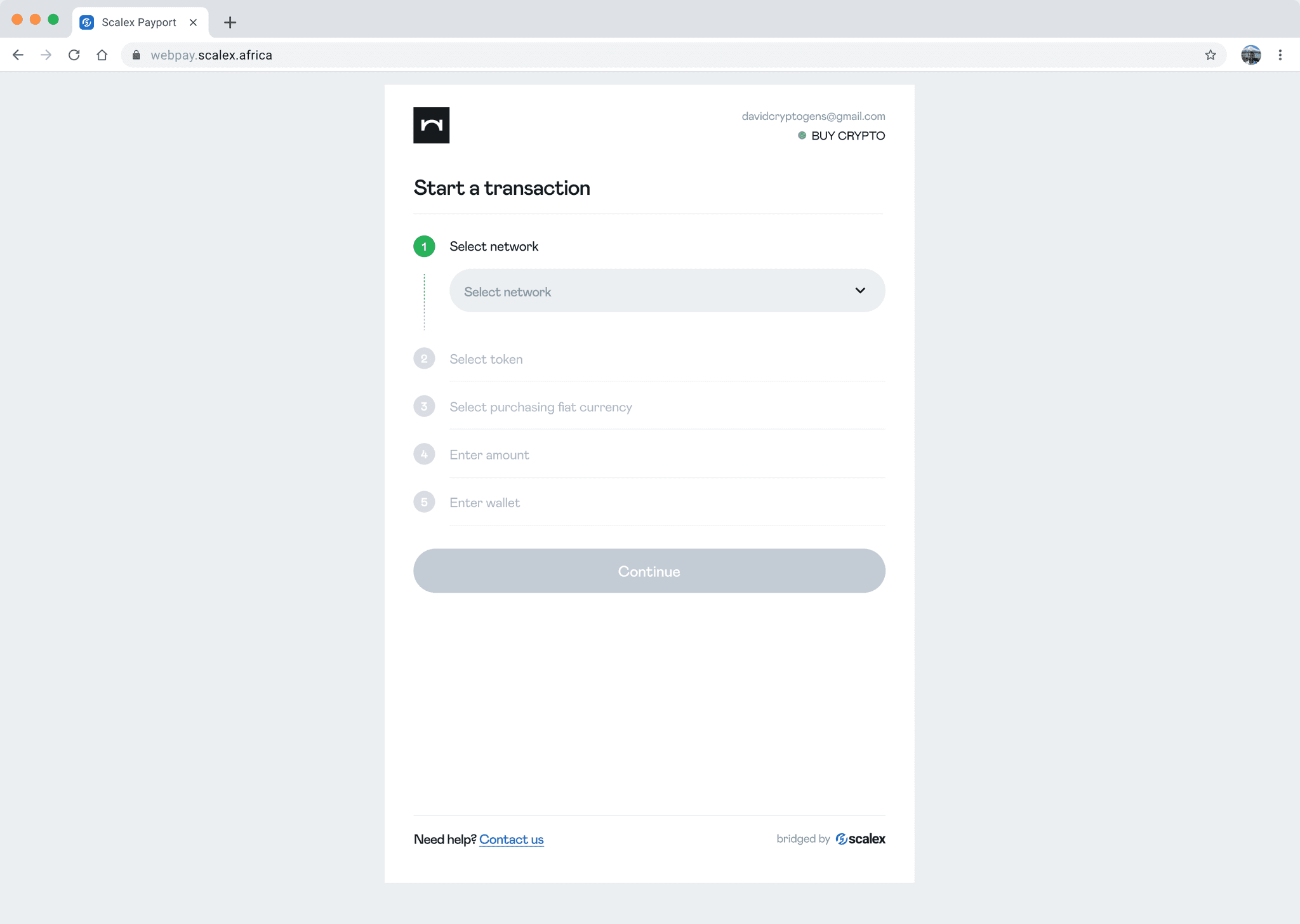Click the lock icon in the address bar
The width and height of the screenshot is (1300, 924).
[x=136, y=55]
